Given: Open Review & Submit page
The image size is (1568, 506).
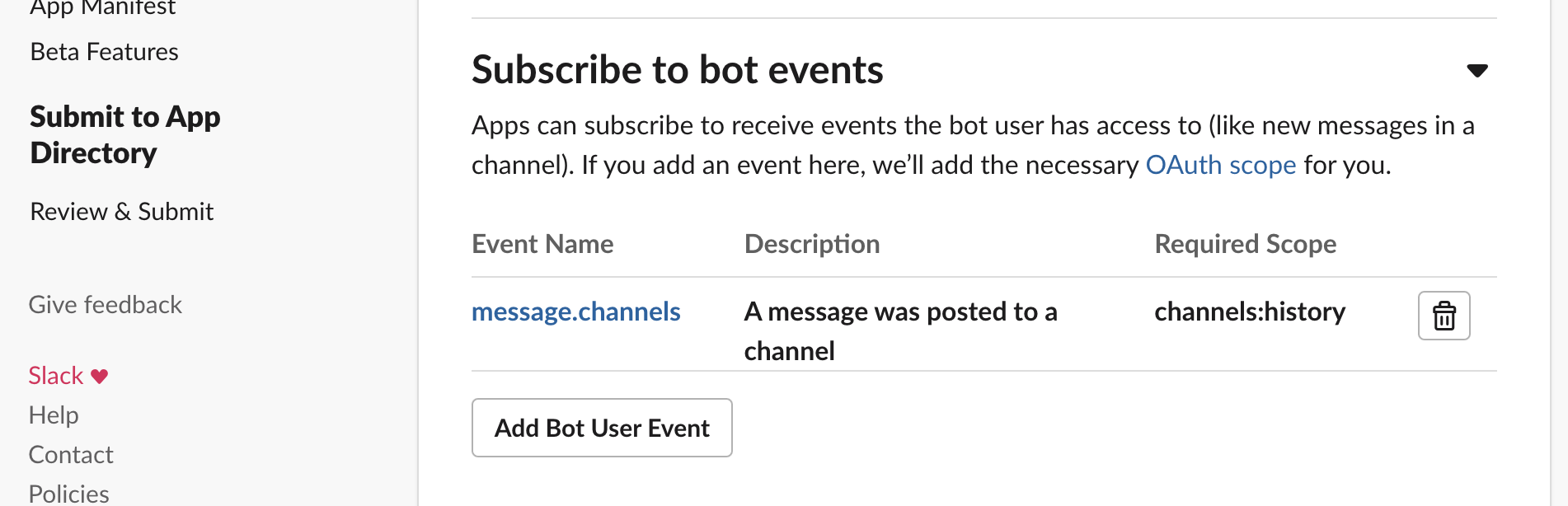Looking at the screenshot, I should click(x=121, y=211).
